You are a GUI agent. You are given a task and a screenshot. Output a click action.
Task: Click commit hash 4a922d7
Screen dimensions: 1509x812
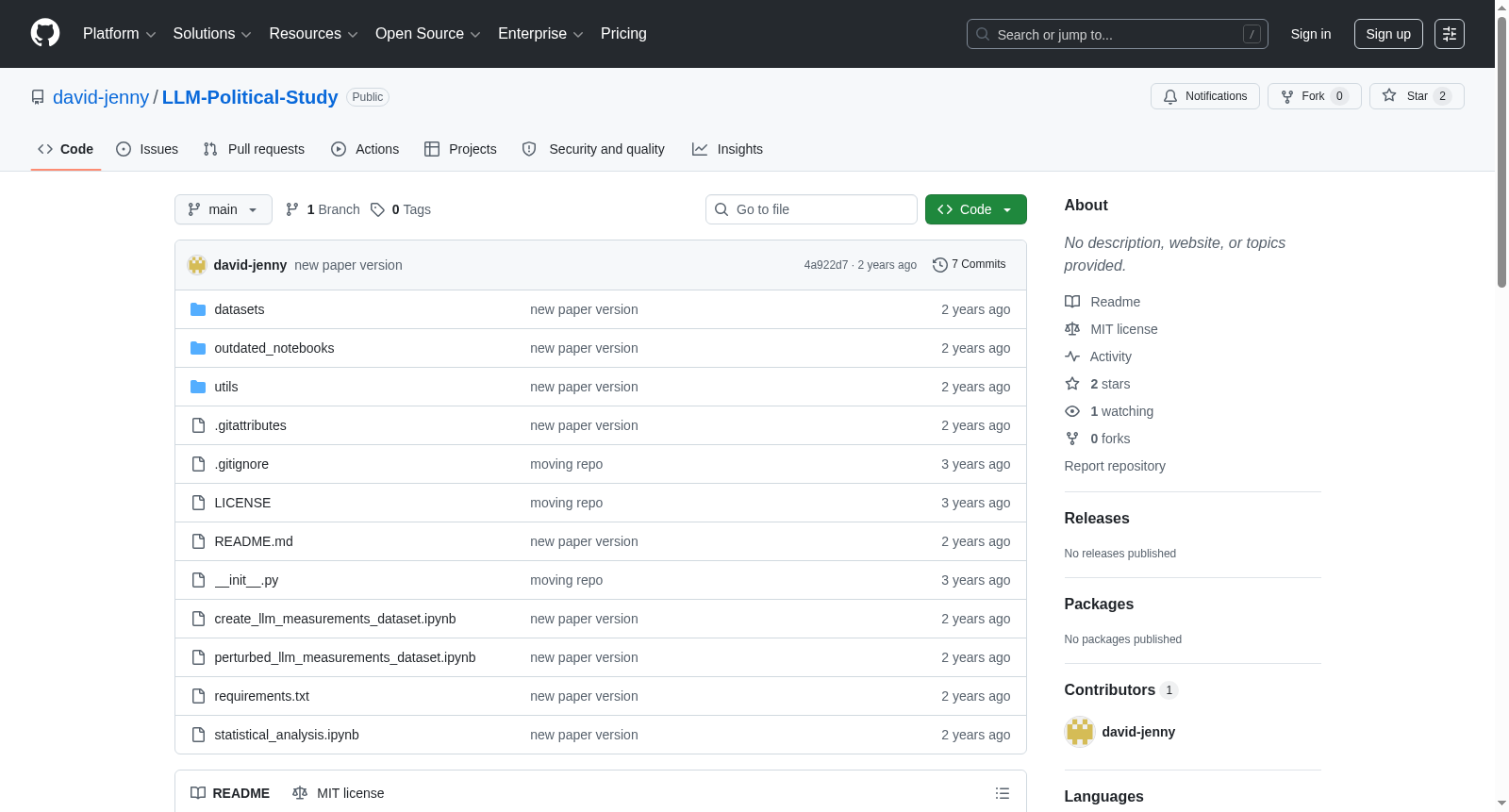[x=826, y=265]
